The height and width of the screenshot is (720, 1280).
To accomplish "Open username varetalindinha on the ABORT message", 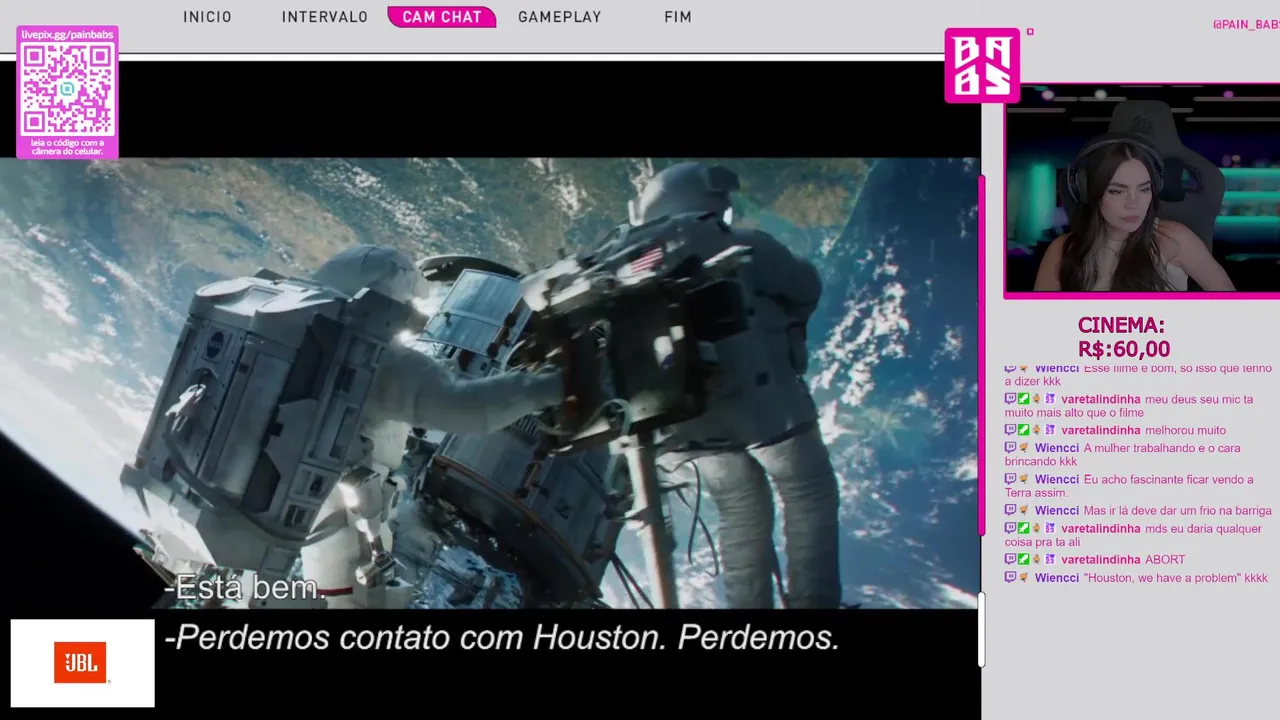I will coord(1101,560).
